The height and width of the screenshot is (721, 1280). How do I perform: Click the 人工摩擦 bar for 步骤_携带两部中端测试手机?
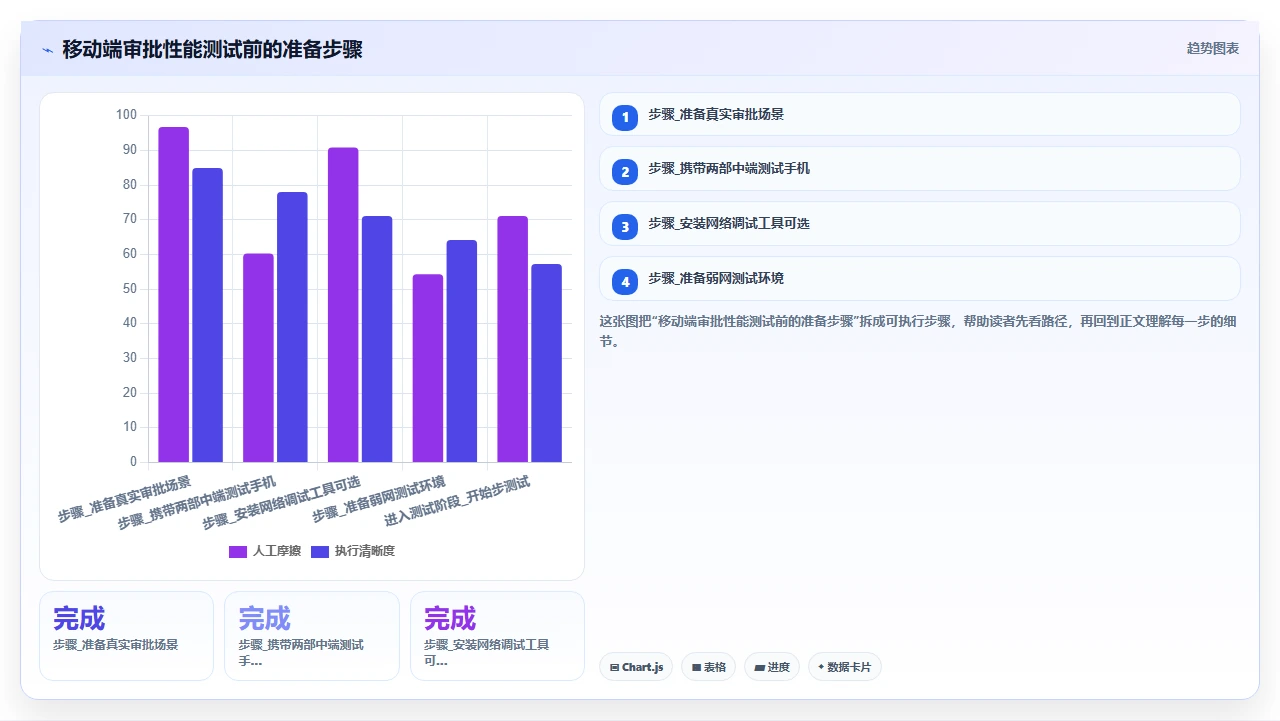(x=258, y=358)
